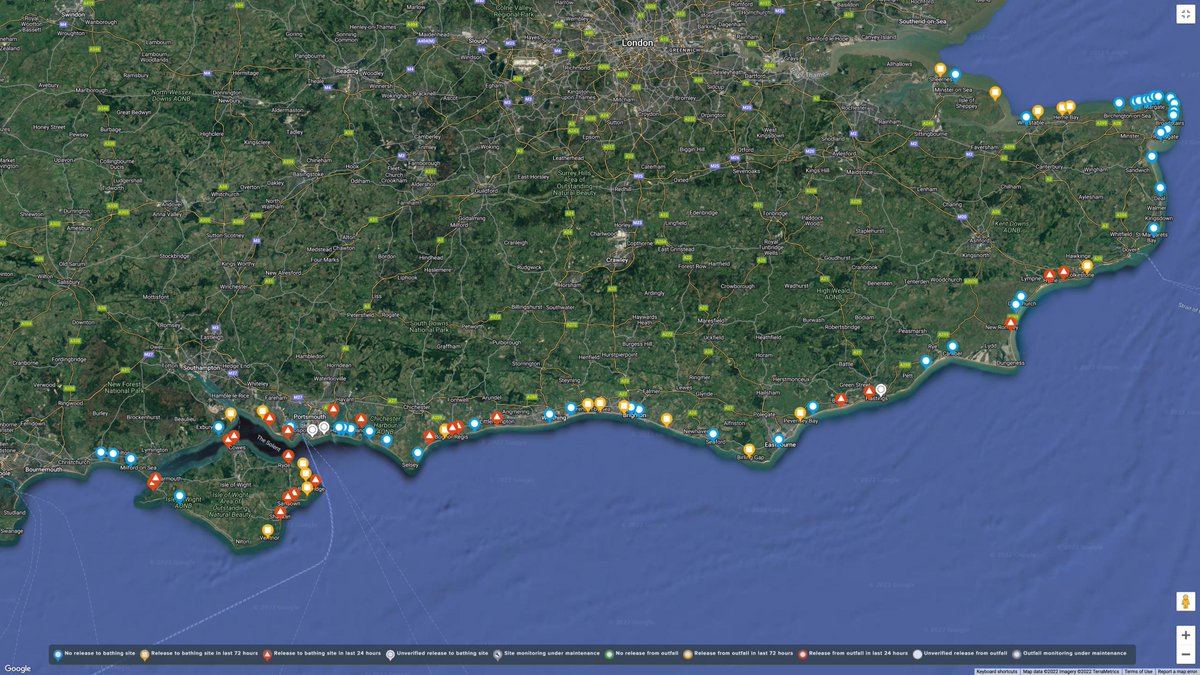Click legend 'No release from outfall'
This screenshot has height=675, width=1200.
pos(642,653)
